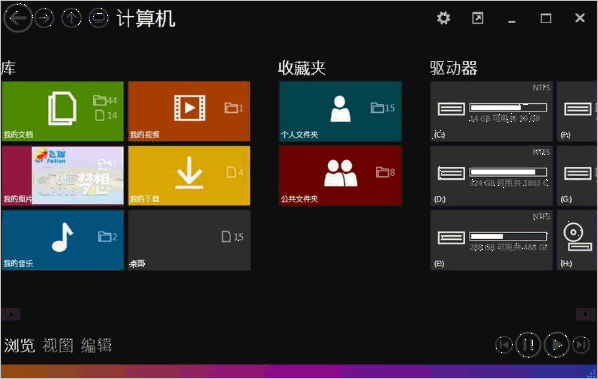The height and width of the screenshot is (379, 598).
Task: Open settings with the gear icon
Action: [x=443, y=18]
